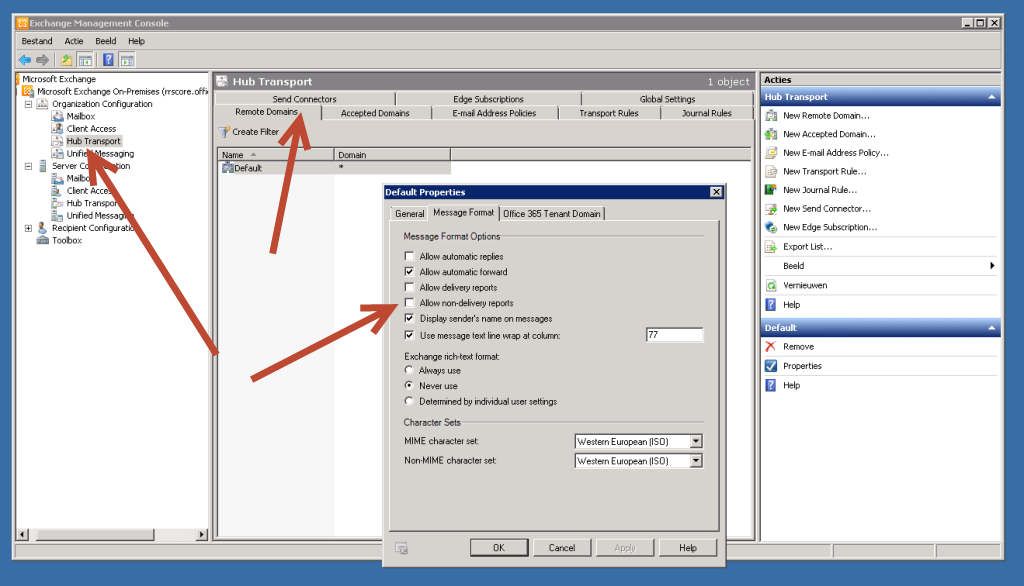Click the Apply button

pos(625,548)
